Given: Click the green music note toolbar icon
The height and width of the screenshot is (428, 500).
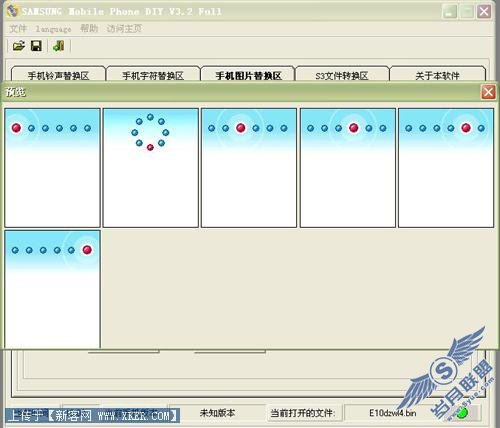Looking at the screenshot, I should pos(59,46).
